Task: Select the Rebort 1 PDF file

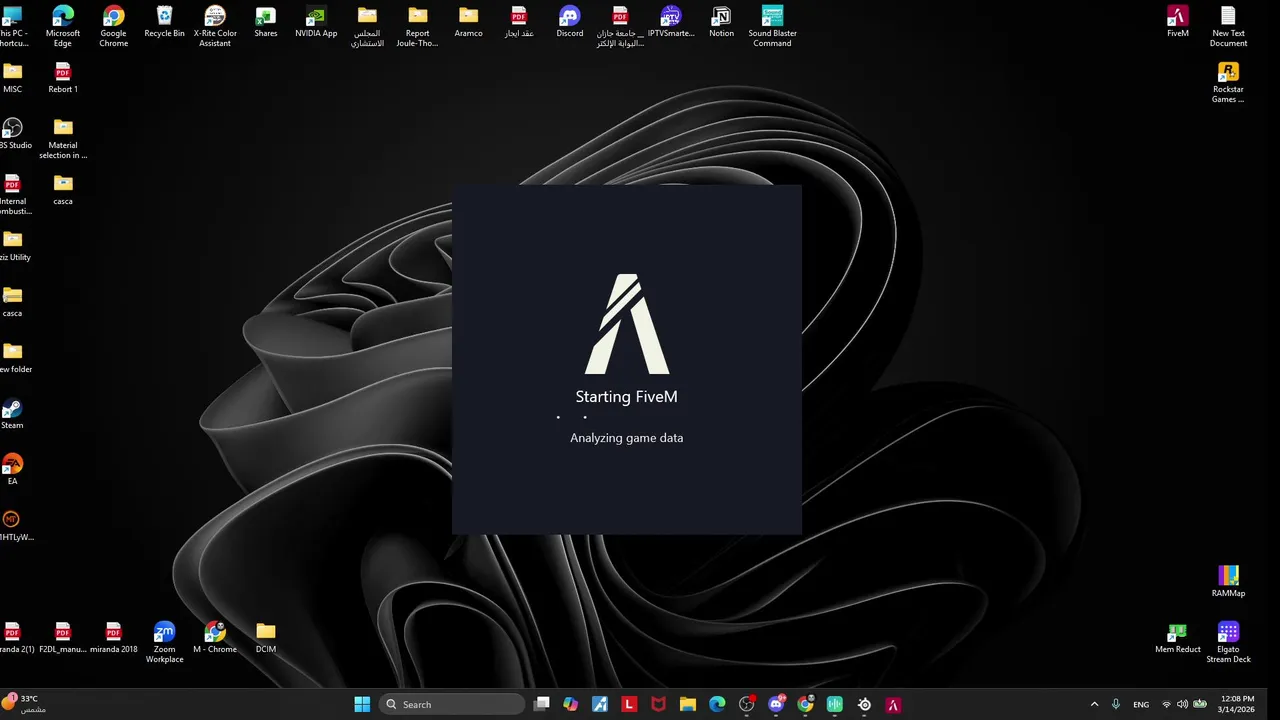Action: [63, 78]
